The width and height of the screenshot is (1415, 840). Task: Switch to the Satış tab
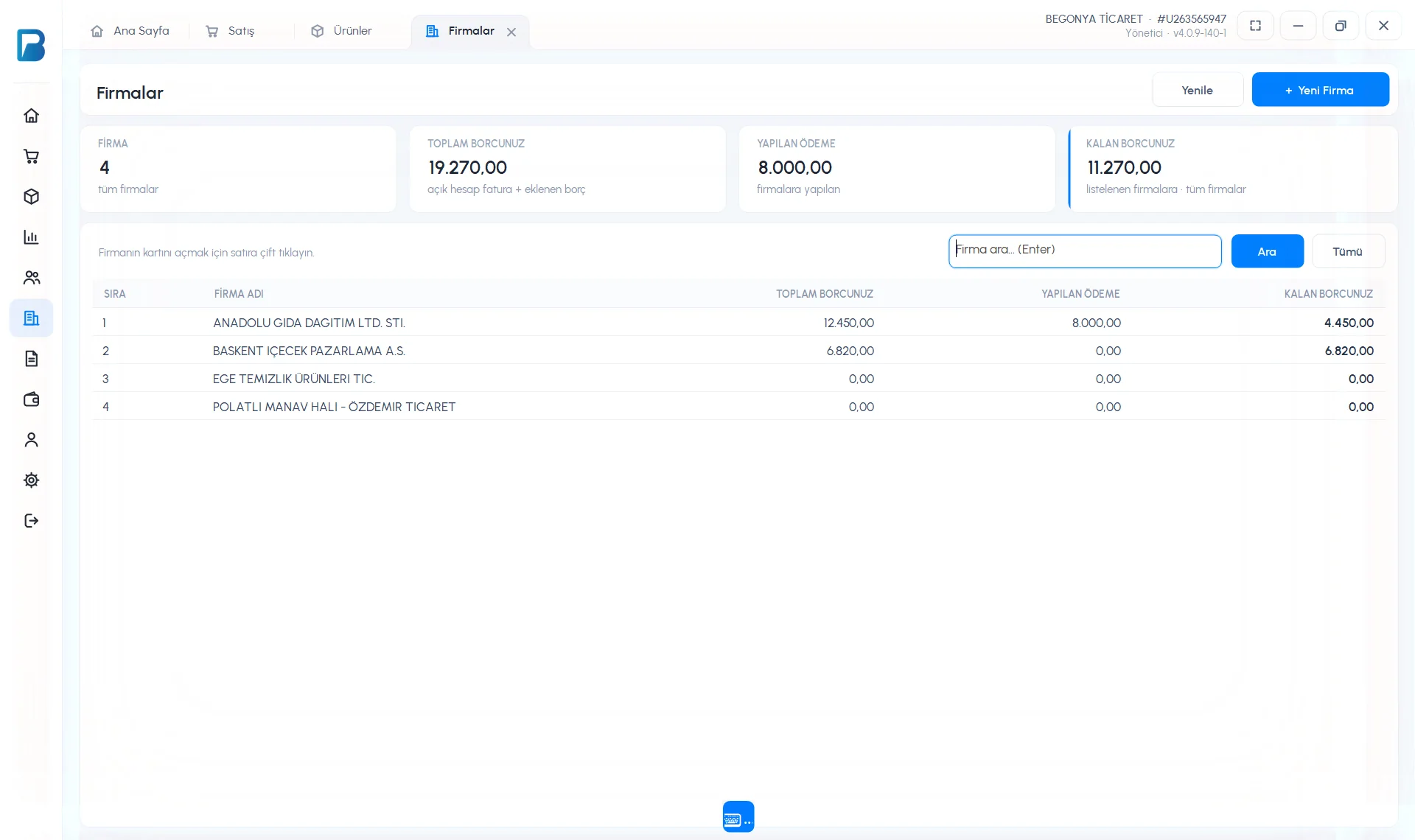pos(231,31)
